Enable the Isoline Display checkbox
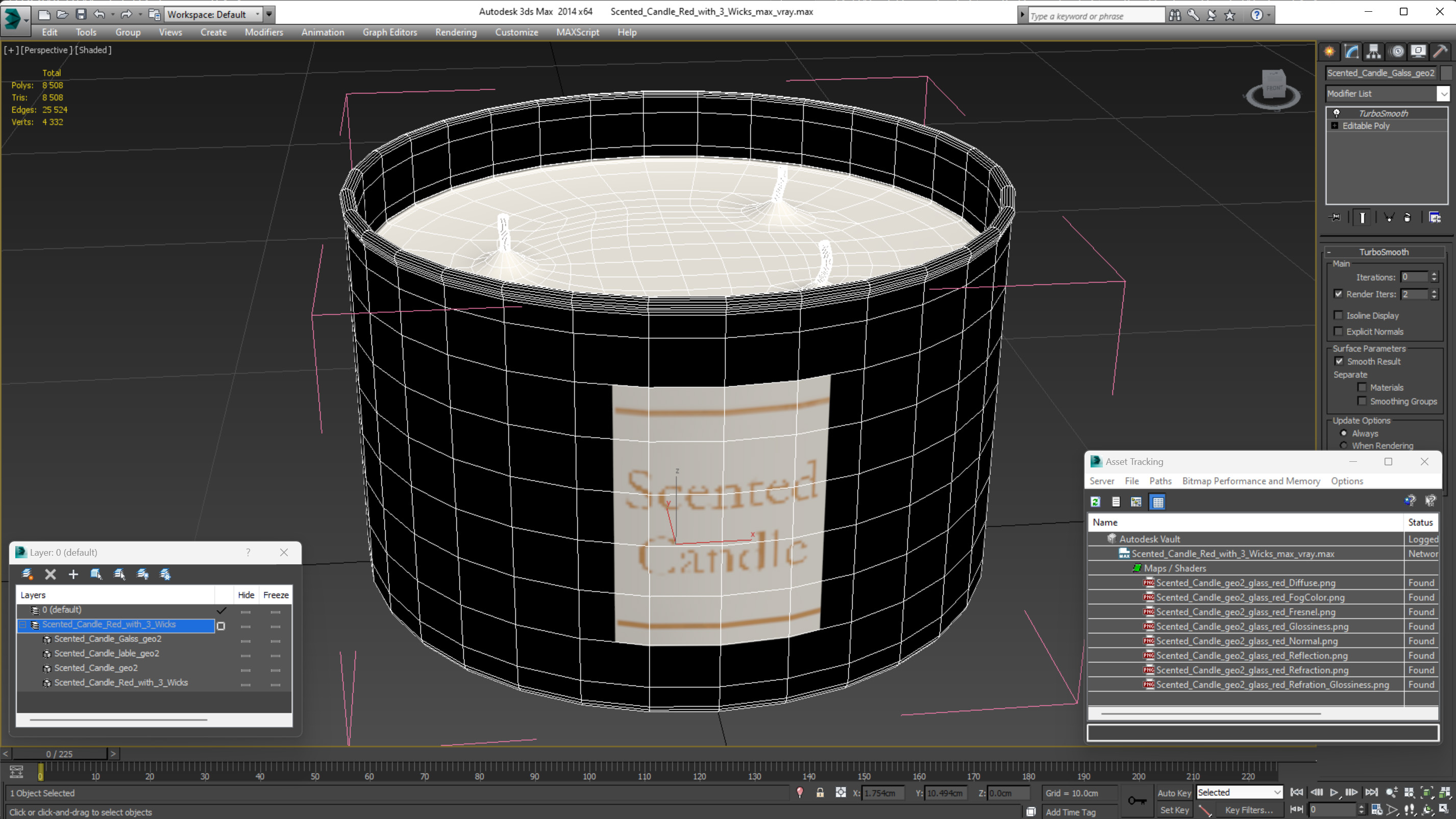Image resolution: width=1456 pixels, height=819 pixels. (1338, 315)
